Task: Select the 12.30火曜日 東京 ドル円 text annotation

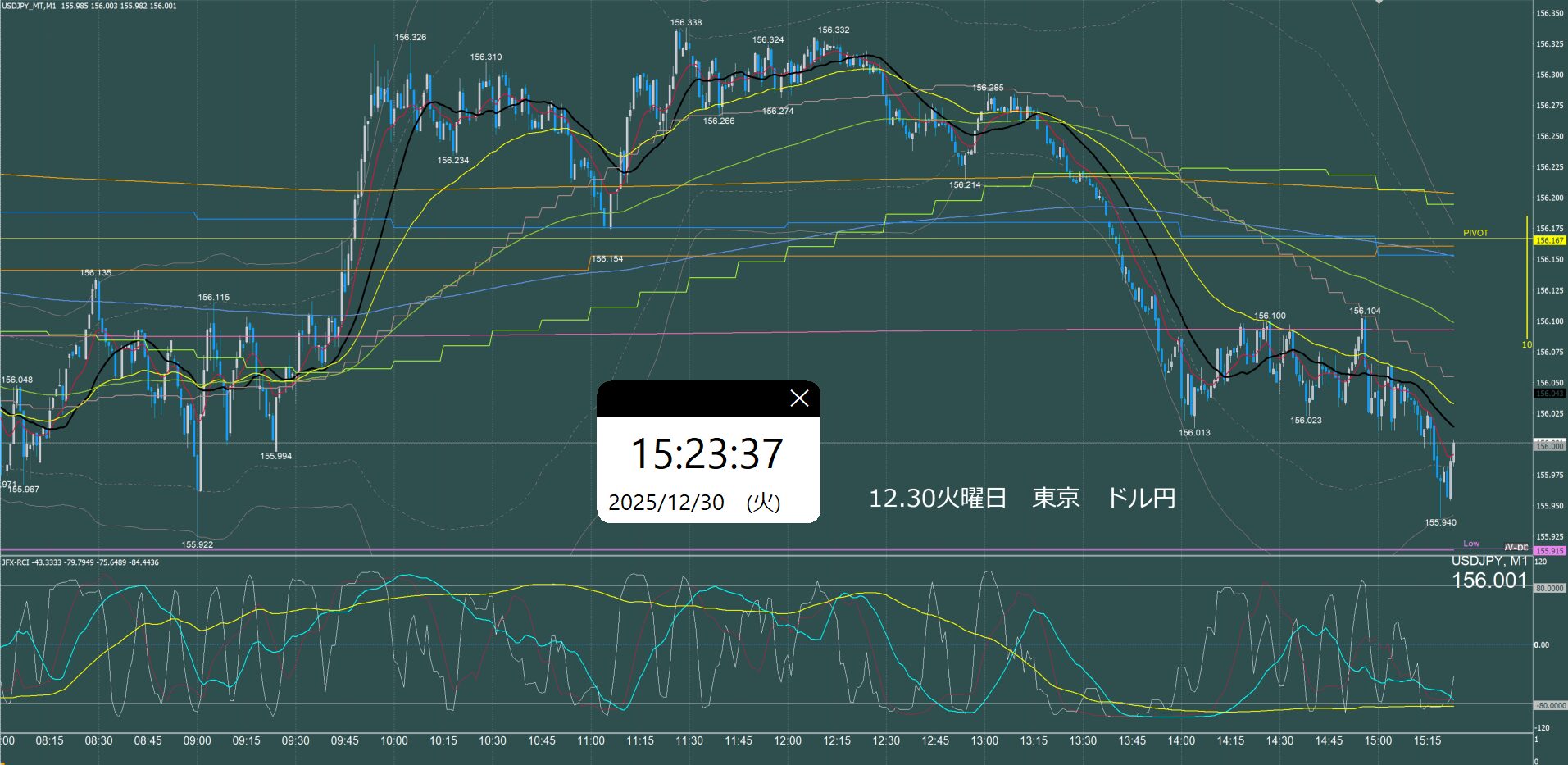Action: (1021, 498)
